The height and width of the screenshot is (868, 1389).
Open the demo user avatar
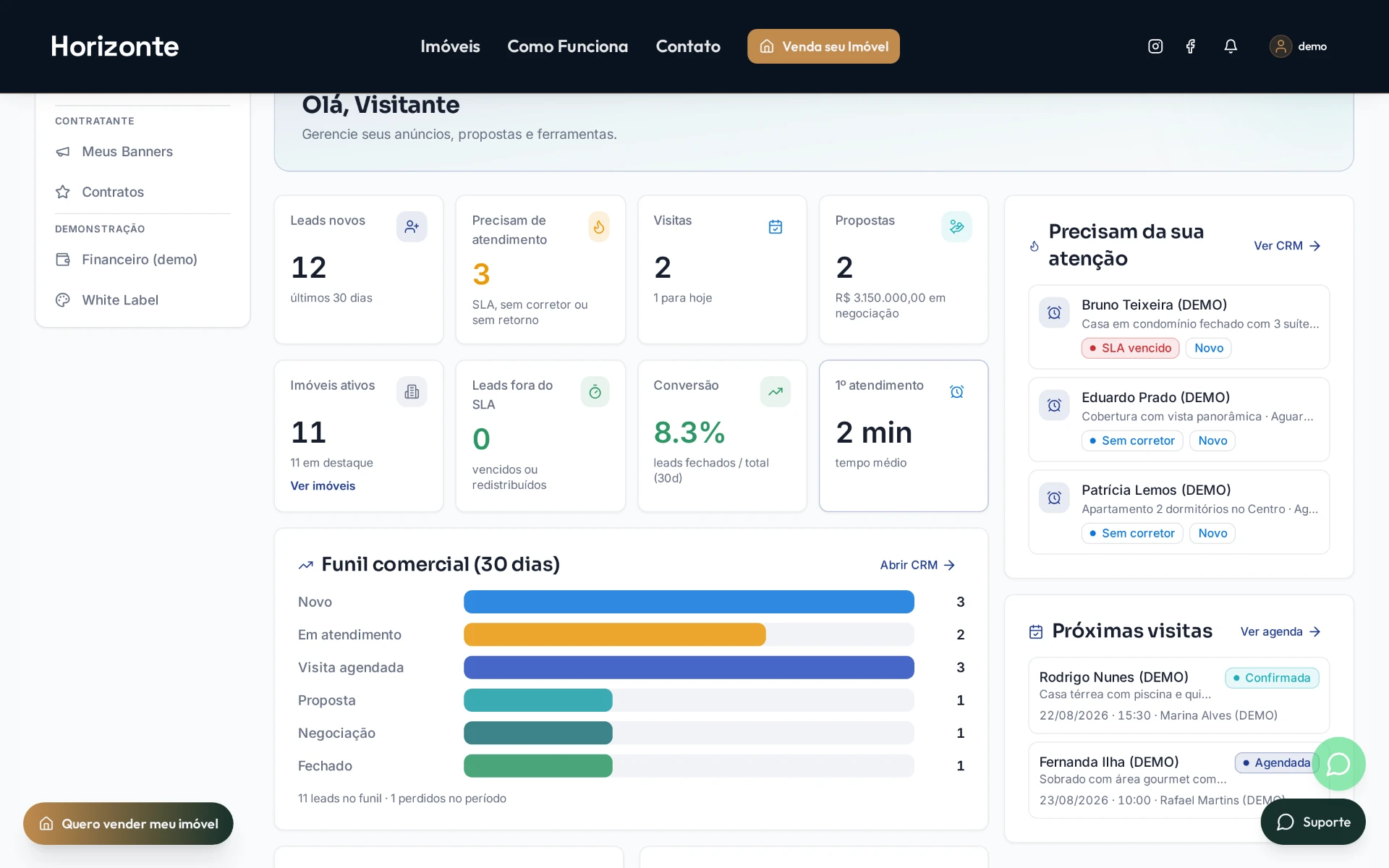pyautogui.click(x=1280, y=46)
